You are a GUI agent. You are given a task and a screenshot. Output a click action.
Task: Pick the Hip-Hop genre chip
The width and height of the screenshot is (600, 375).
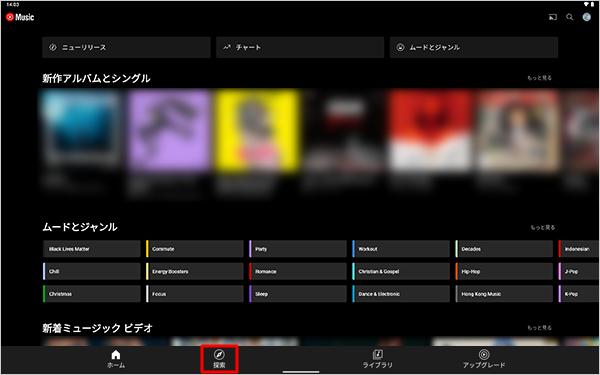click(x=504, y=272)
